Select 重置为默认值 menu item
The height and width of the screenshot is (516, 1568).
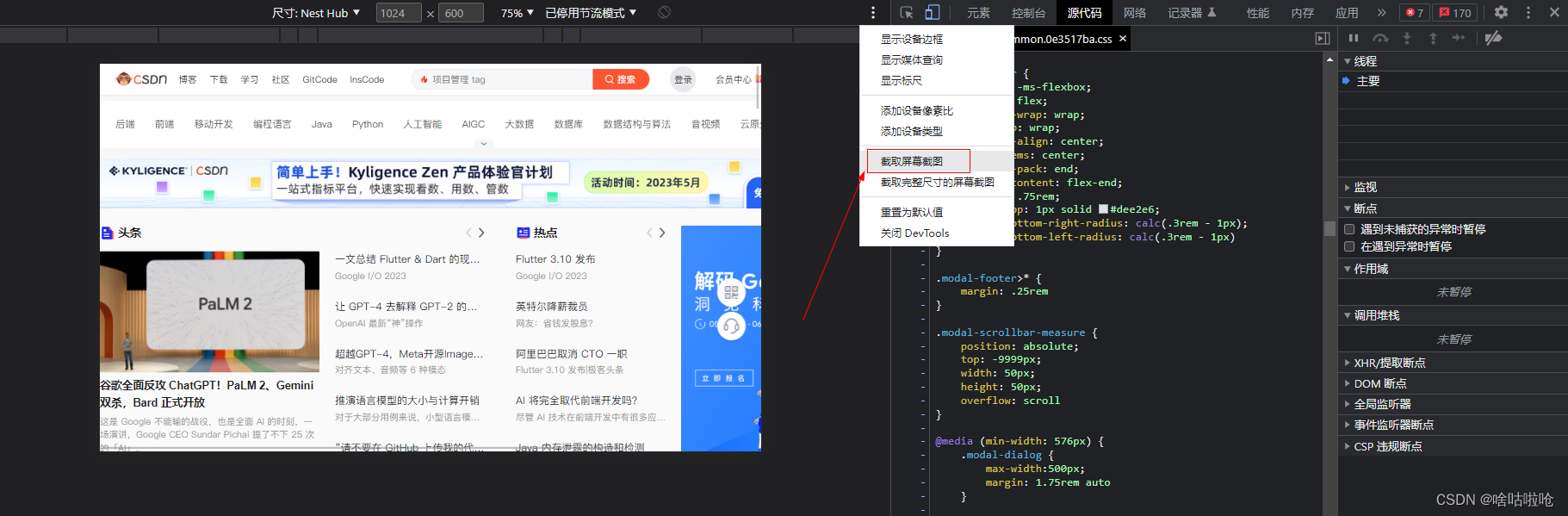pyautogui.click(x=937, y=212)
